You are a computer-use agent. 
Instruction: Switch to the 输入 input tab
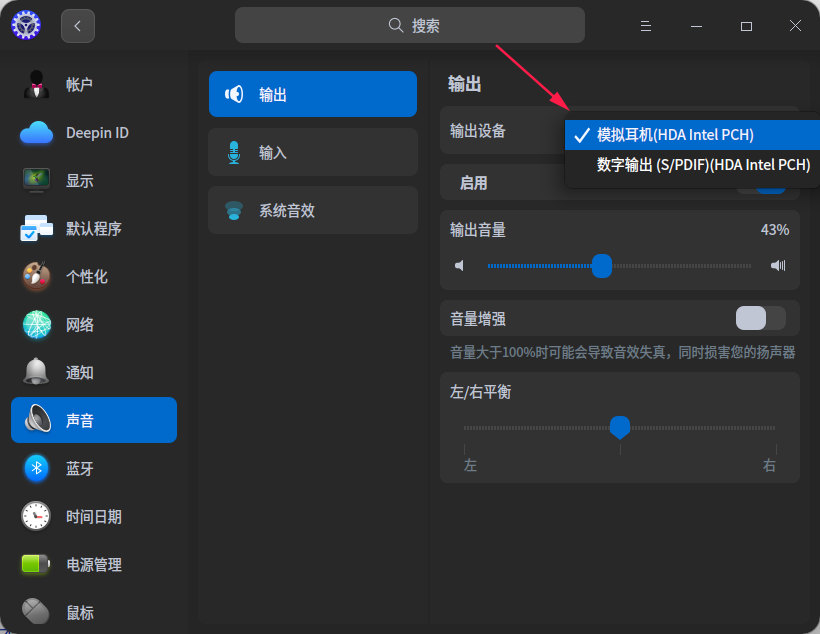pyautogui.click(x=313, y=152)
